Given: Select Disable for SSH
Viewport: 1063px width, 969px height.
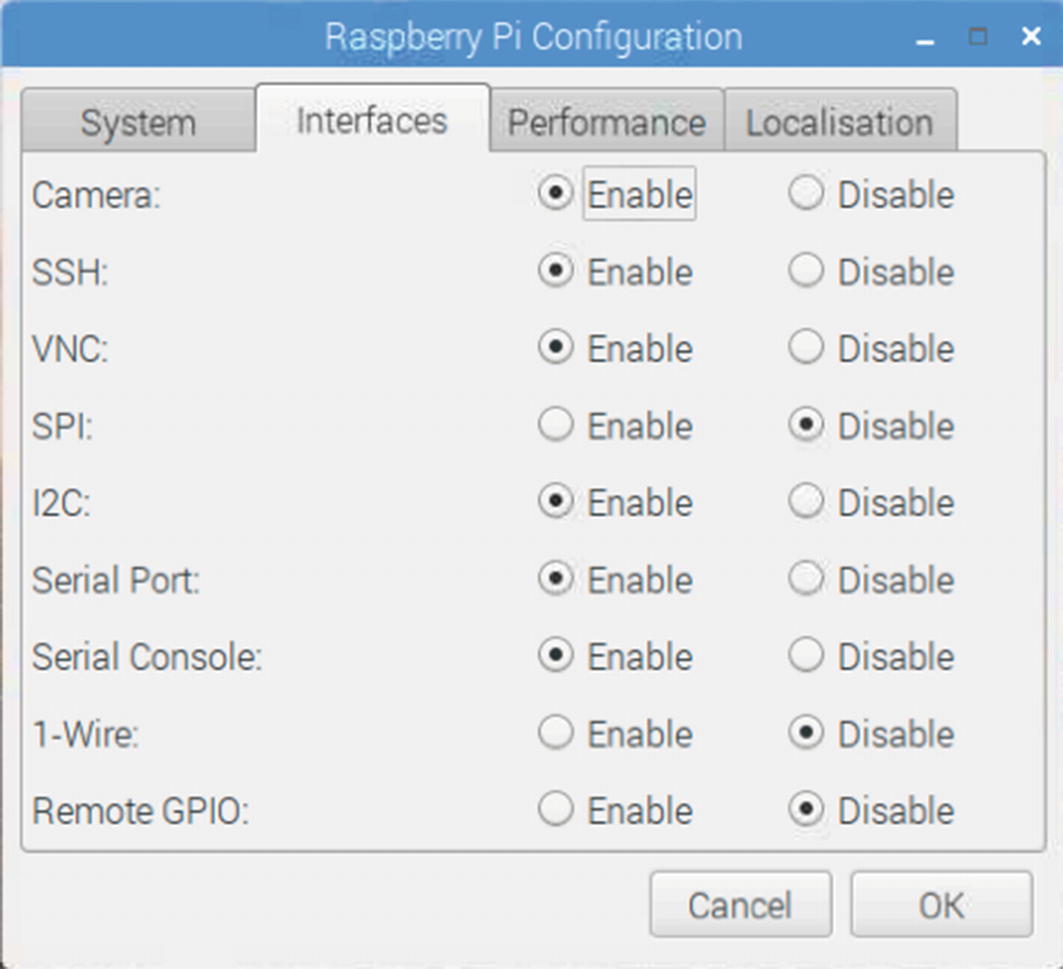Looking at the screenshot, I should [806, 271].
